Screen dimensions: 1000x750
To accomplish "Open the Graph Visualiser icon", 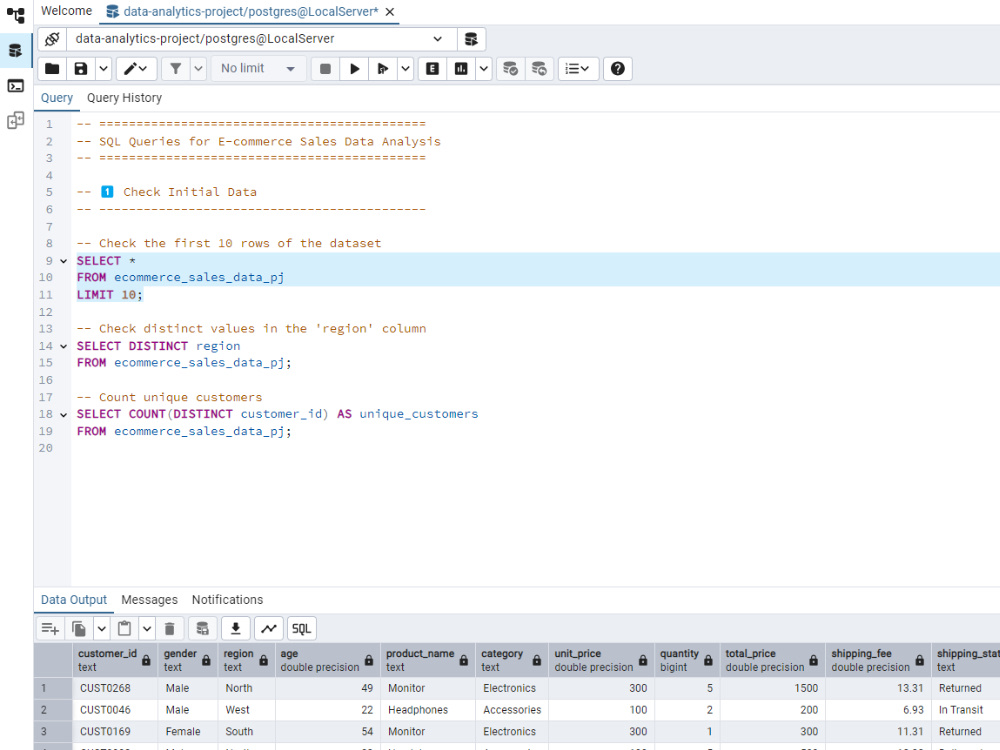I will (x=268, y=629).
